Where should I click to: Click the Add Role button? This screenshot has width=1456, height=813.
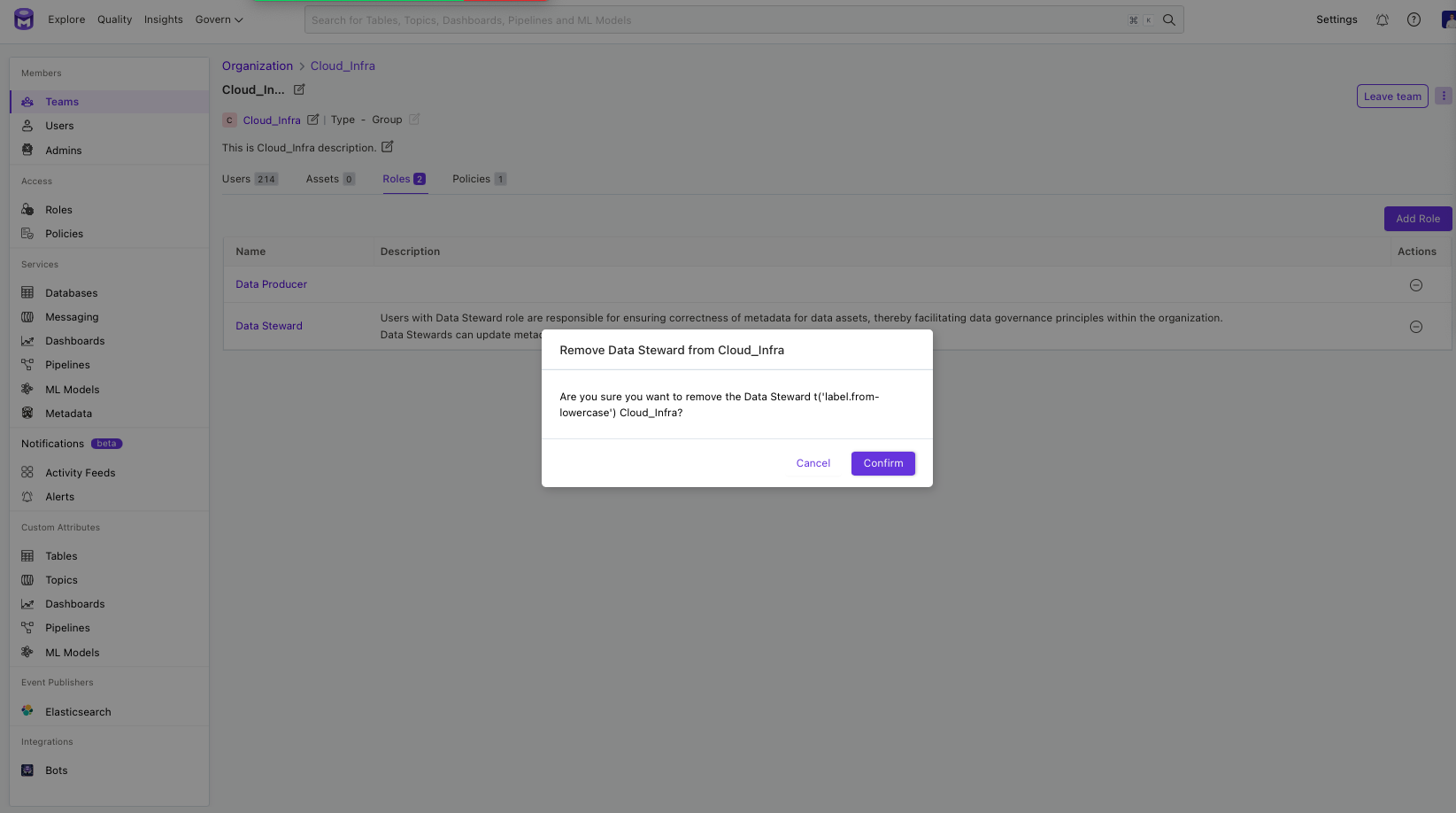tap(1418, 219)
